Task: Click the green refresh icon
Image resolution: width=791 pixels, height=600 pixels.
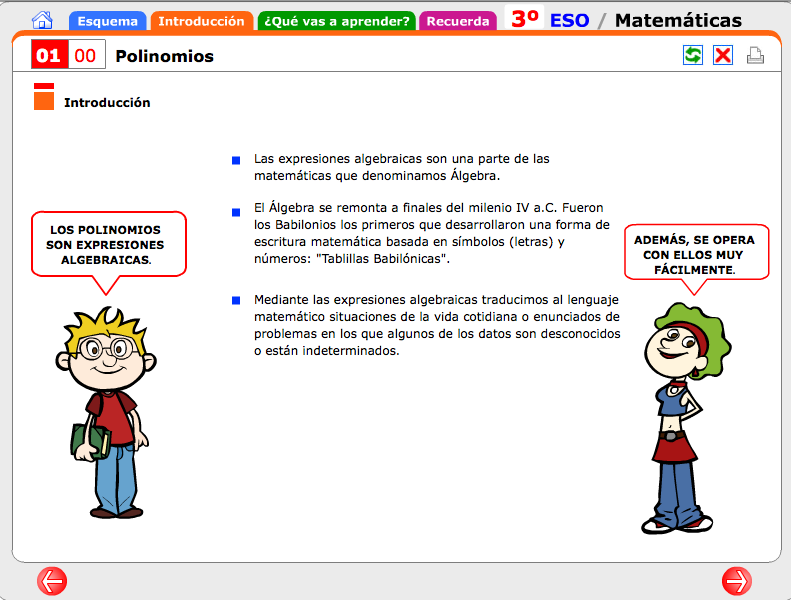Action: point(693,55)
